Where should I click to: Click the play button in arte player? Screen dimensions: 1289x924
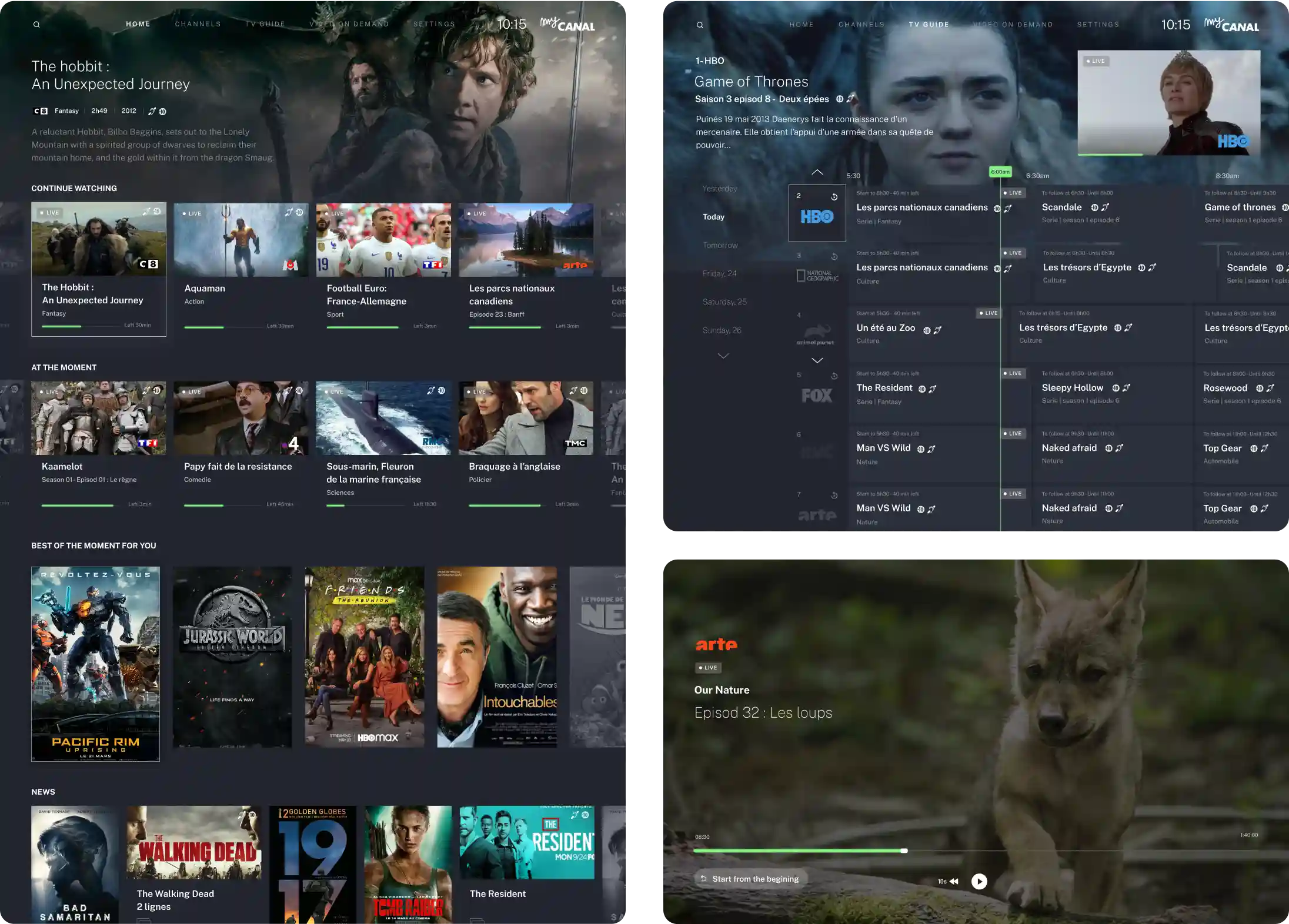979,881
